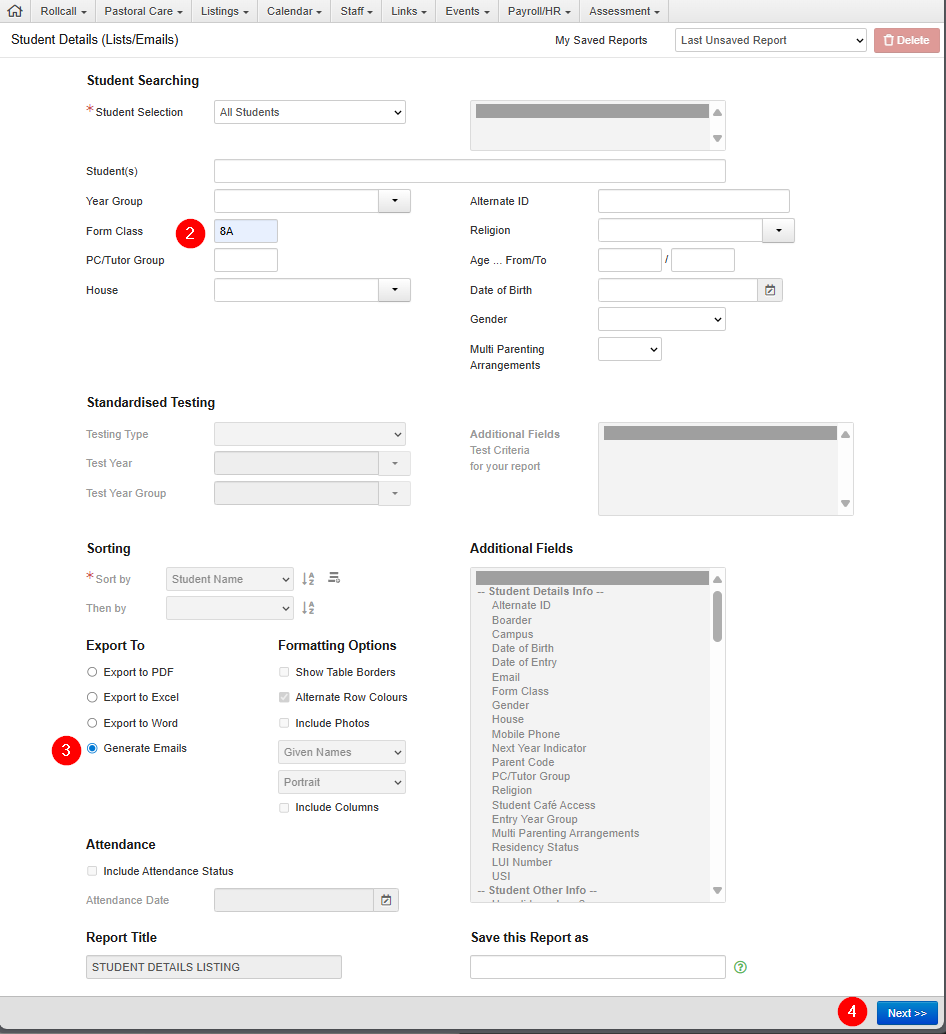Viewport: 946px width, 1034px height.
Task: Click the Student(s) input field
Action: click(x=469, y=171)
